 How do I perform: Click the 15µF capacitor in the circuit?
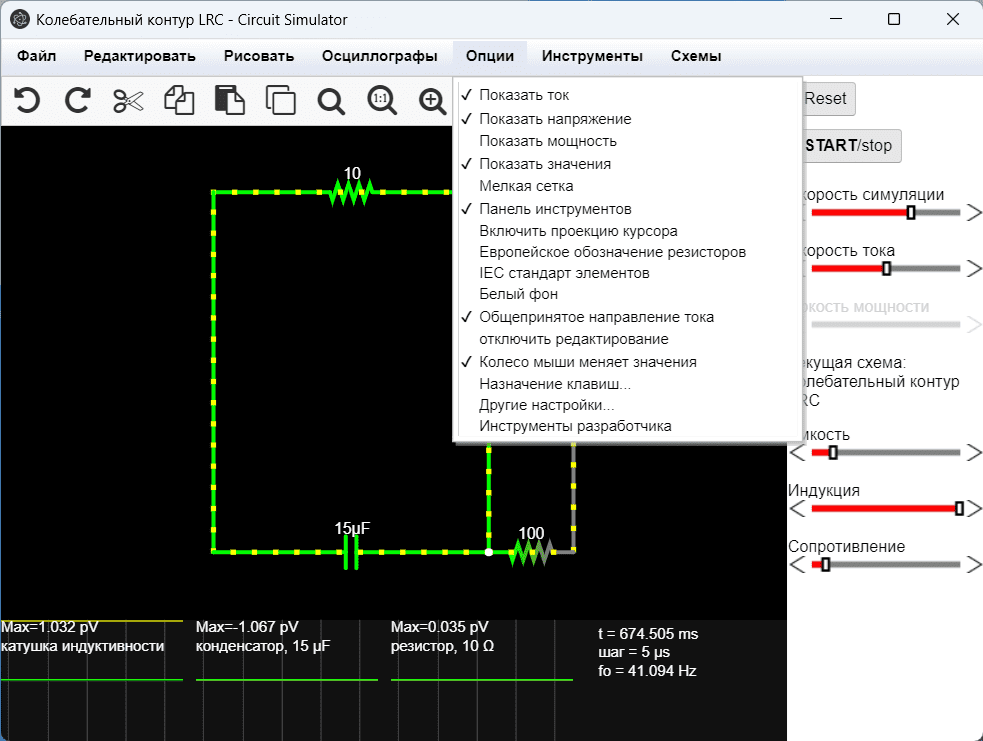(x=351, y=551)
